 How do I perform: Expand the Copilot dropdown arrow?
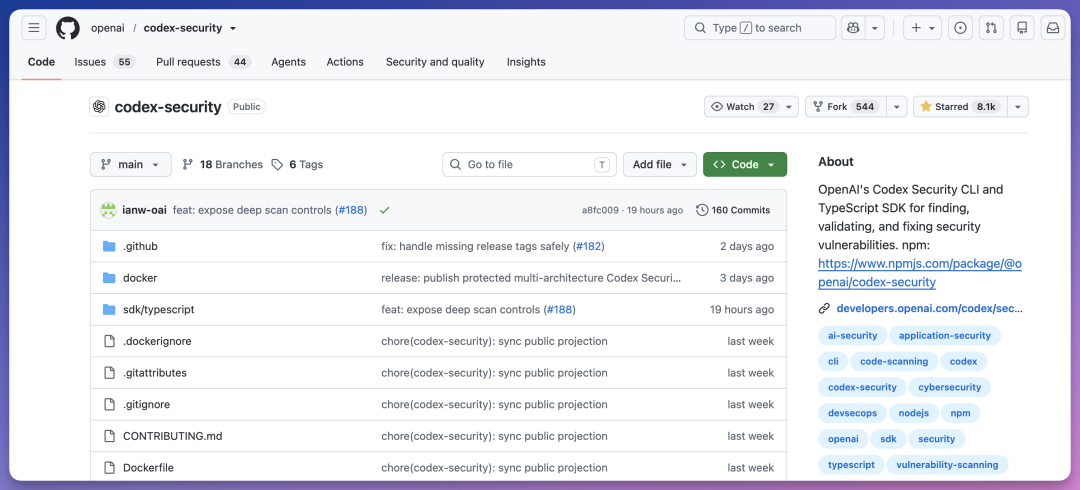875,28
